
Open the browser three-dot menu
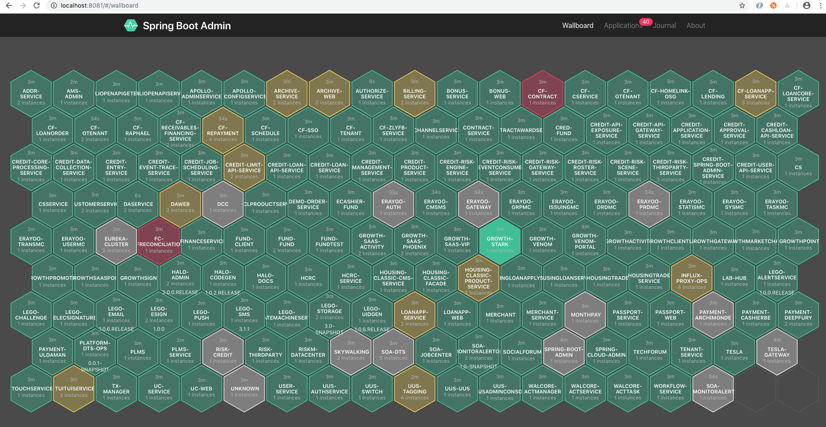[x=820, y=6]
